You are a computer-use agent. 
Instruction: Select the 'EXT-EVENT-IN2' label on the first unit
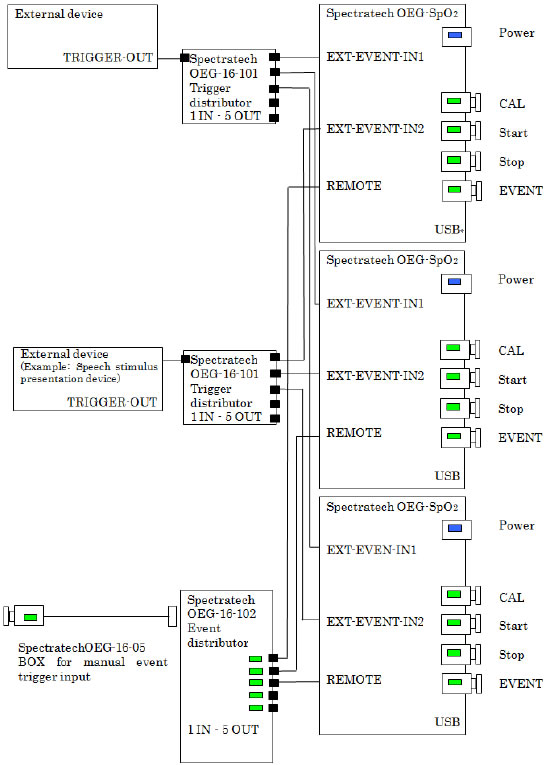point(375,129)
